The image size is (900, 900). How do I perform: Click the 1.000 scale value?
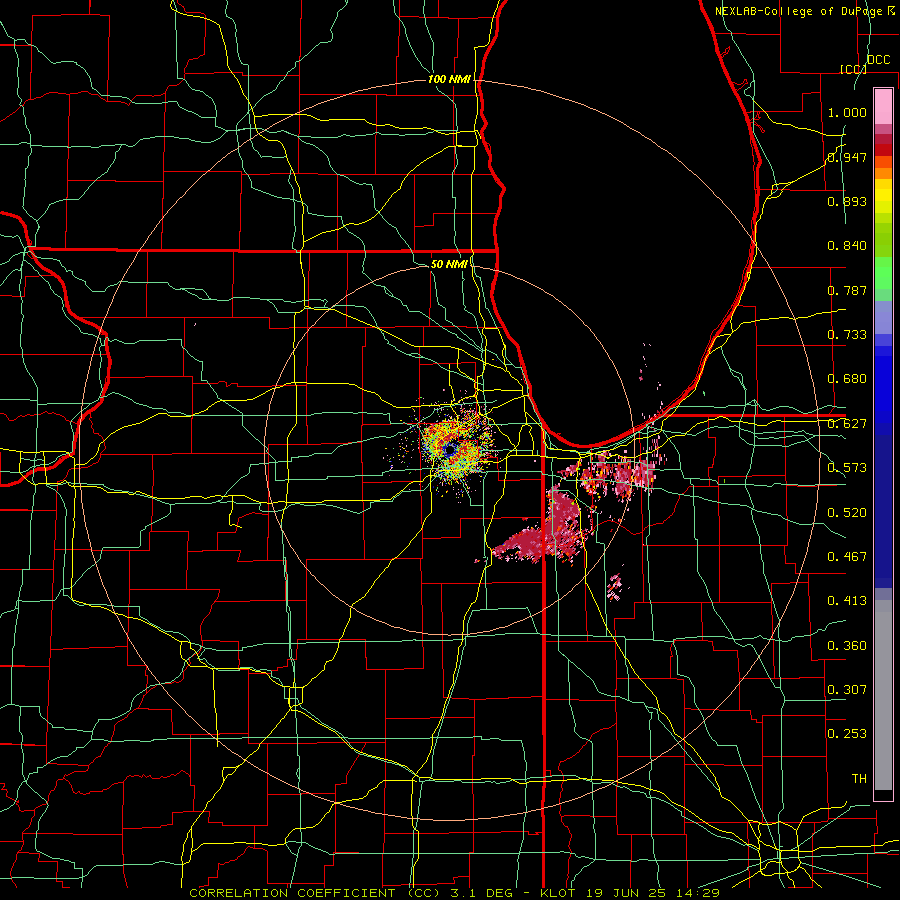click(847, 112)
